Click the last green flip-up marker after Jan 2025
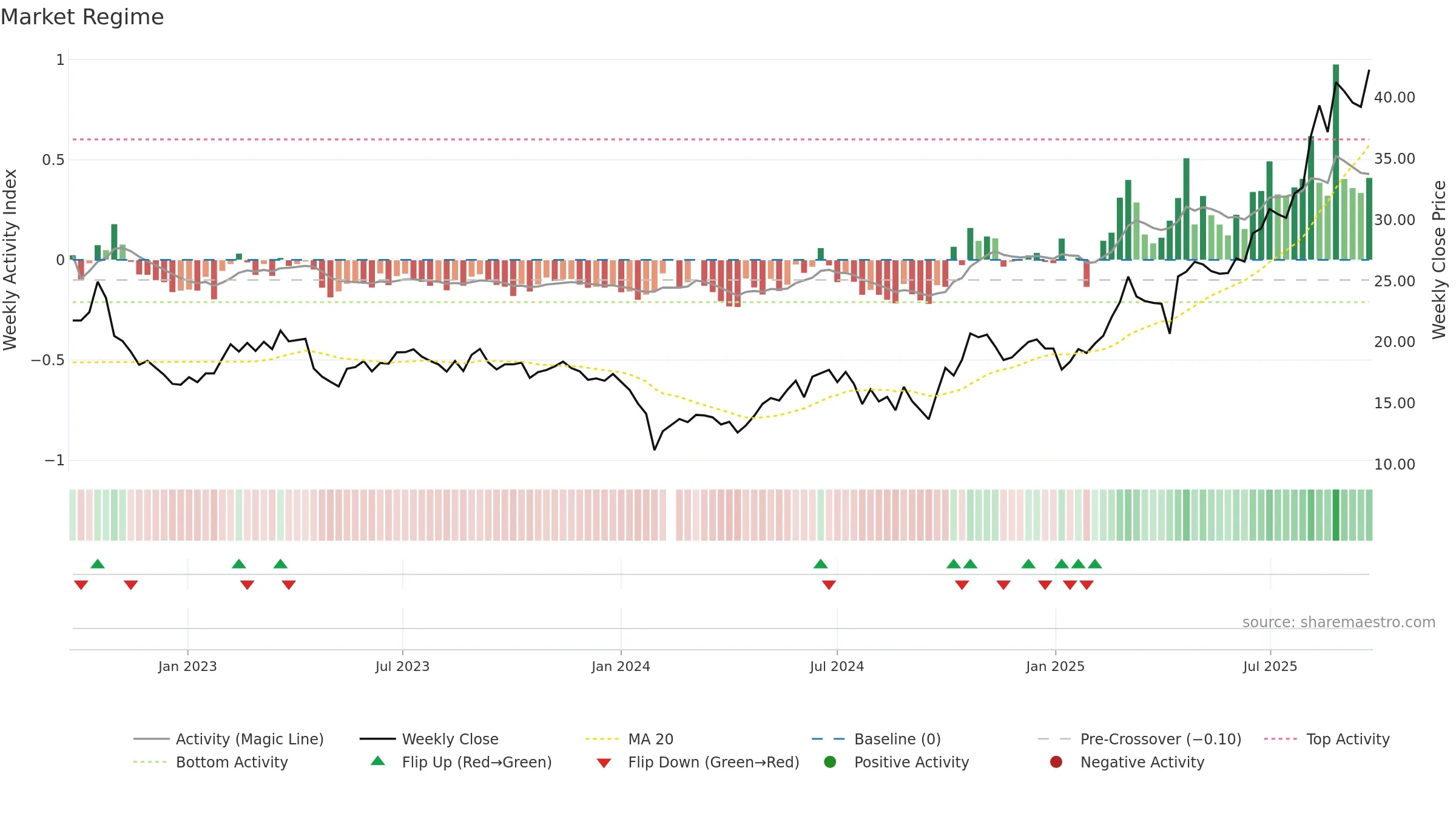Viewport: 1456px width, 819px height. [x=1094, y=564]
